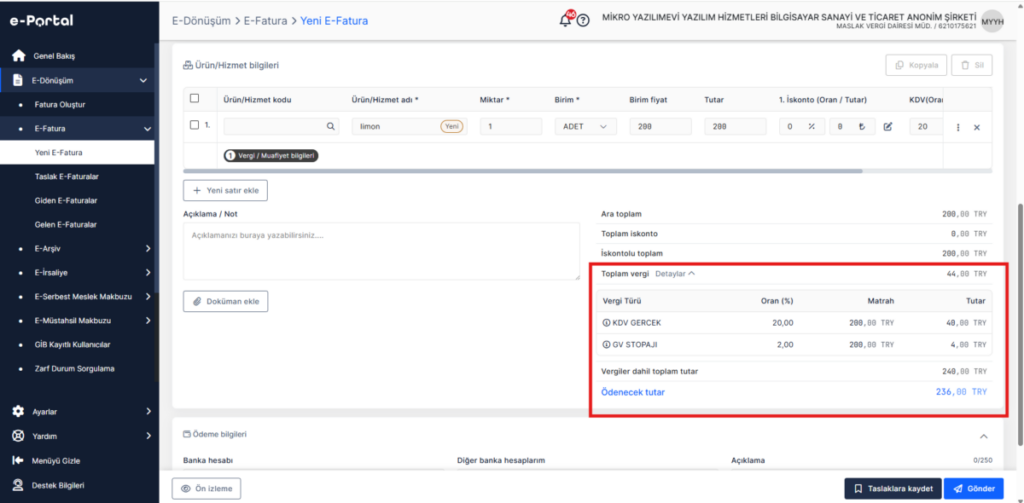Click the Doküman ekle button

pyautogui.click(x=225, y=302)
